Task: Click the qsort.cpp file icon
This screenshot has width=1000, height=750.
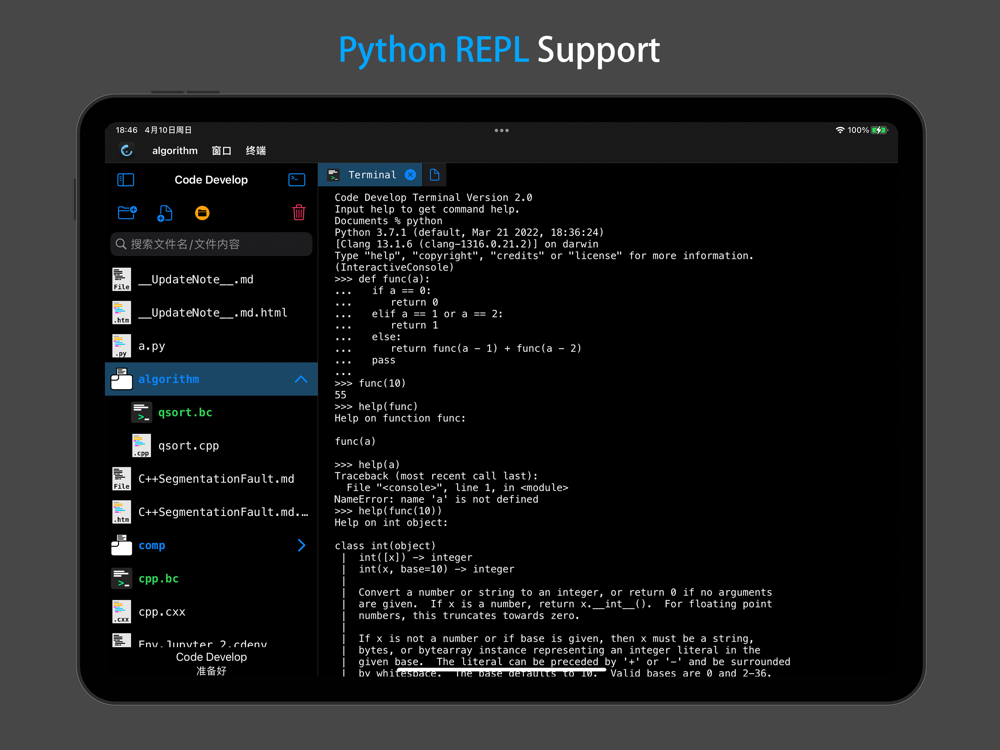Action: (x=141, y=445)
